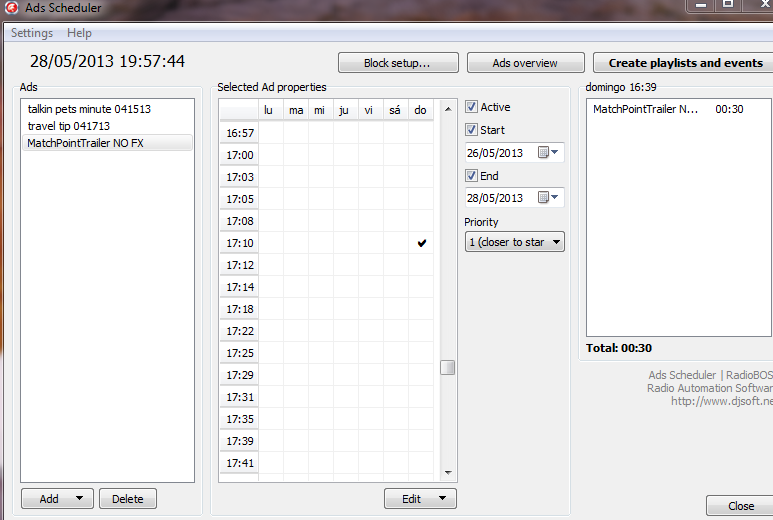This screenshot has height=520, width=773.
Task: Select the 17:29 time row header
Action: pyautogui.click(x=239, y=375)
